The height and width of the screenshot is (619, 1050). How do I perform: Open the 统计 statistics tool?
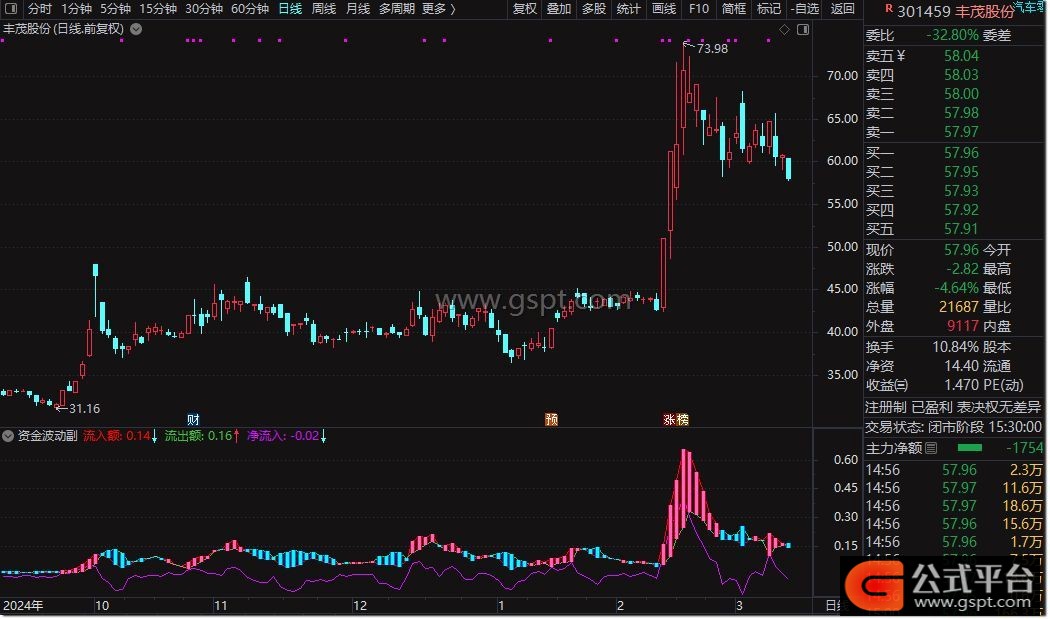629,9
